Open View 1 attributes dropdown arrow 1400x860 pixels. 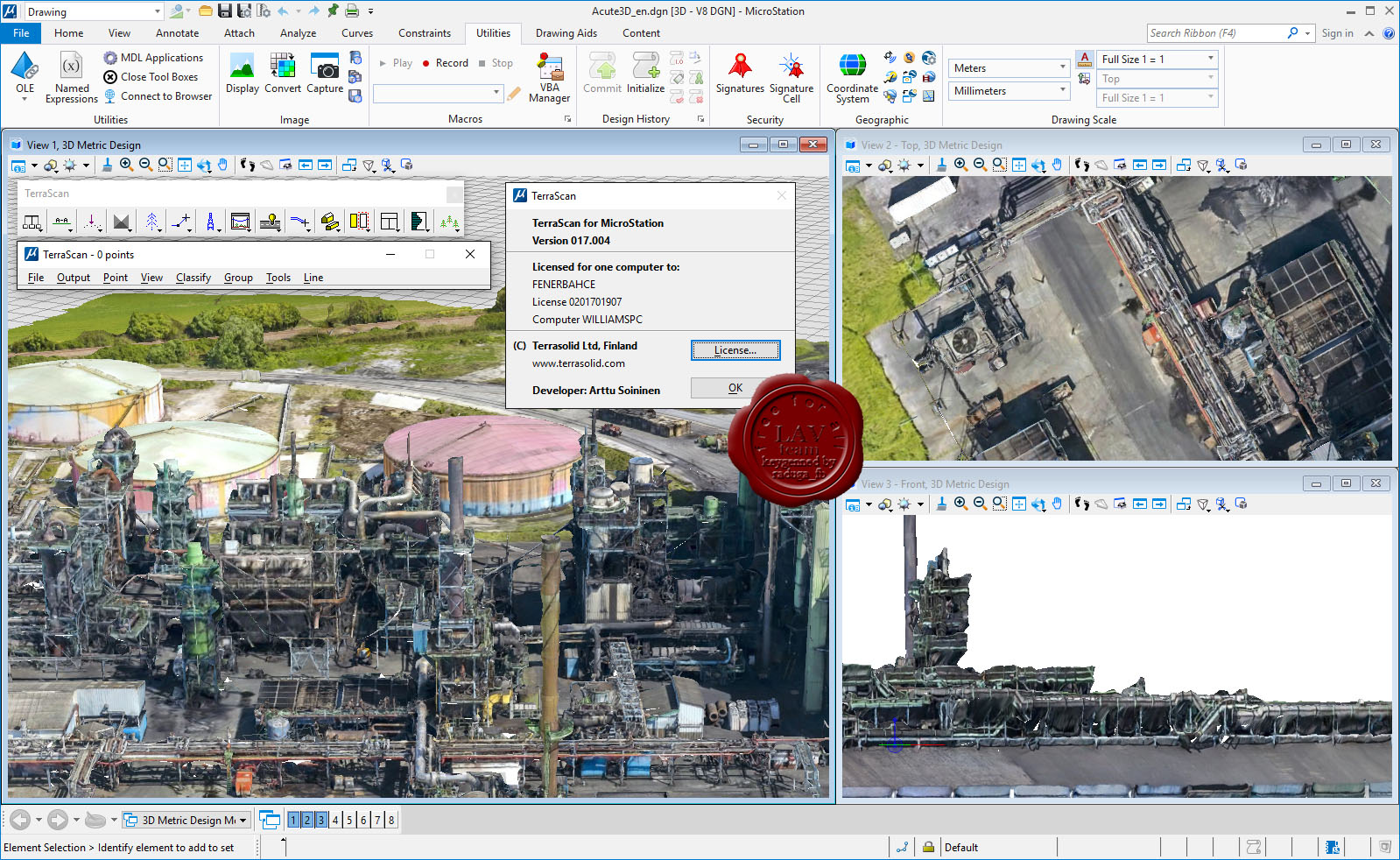pos(34,165)
